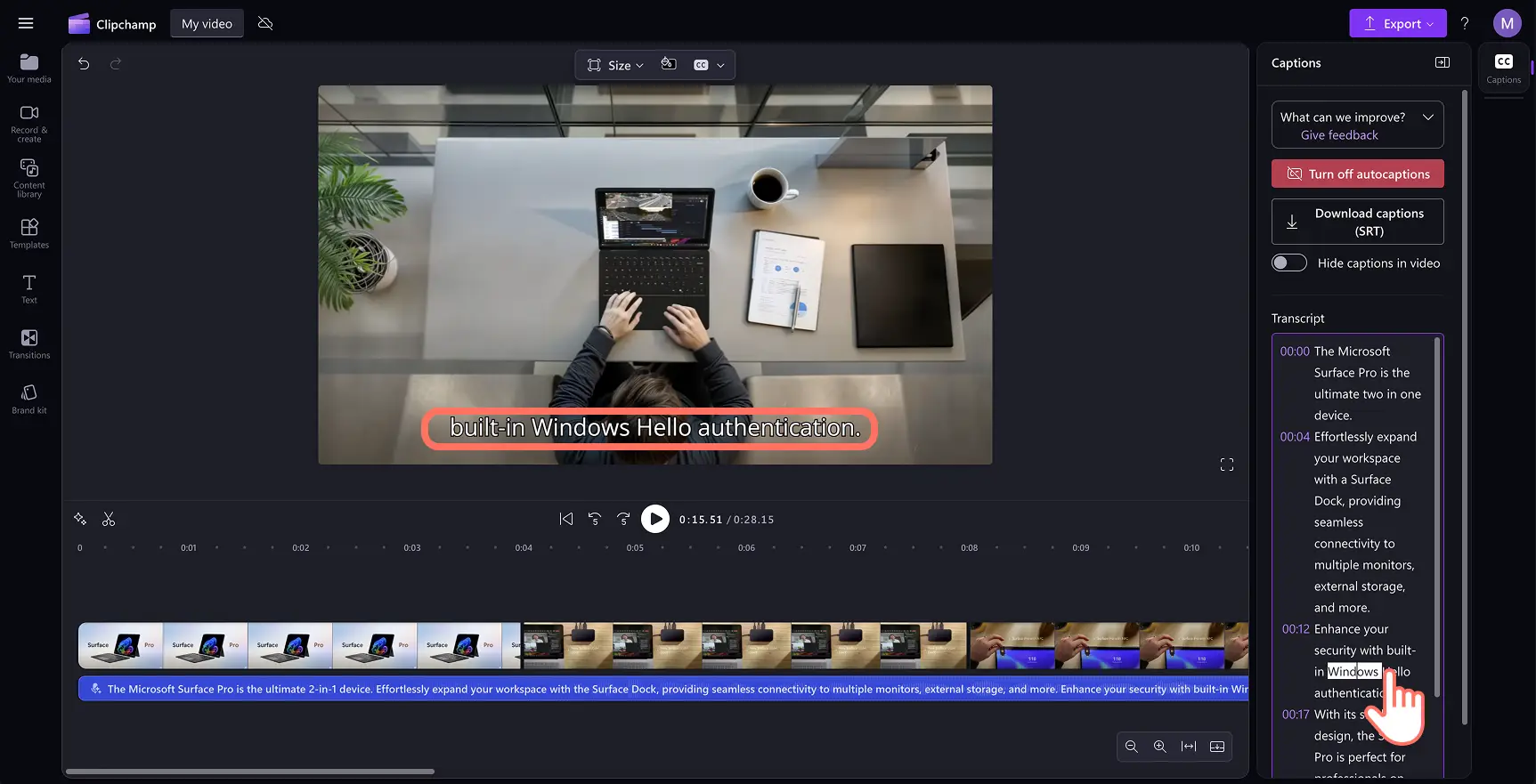
Task: Click the split scissors icon
Action: click(109, 519)
